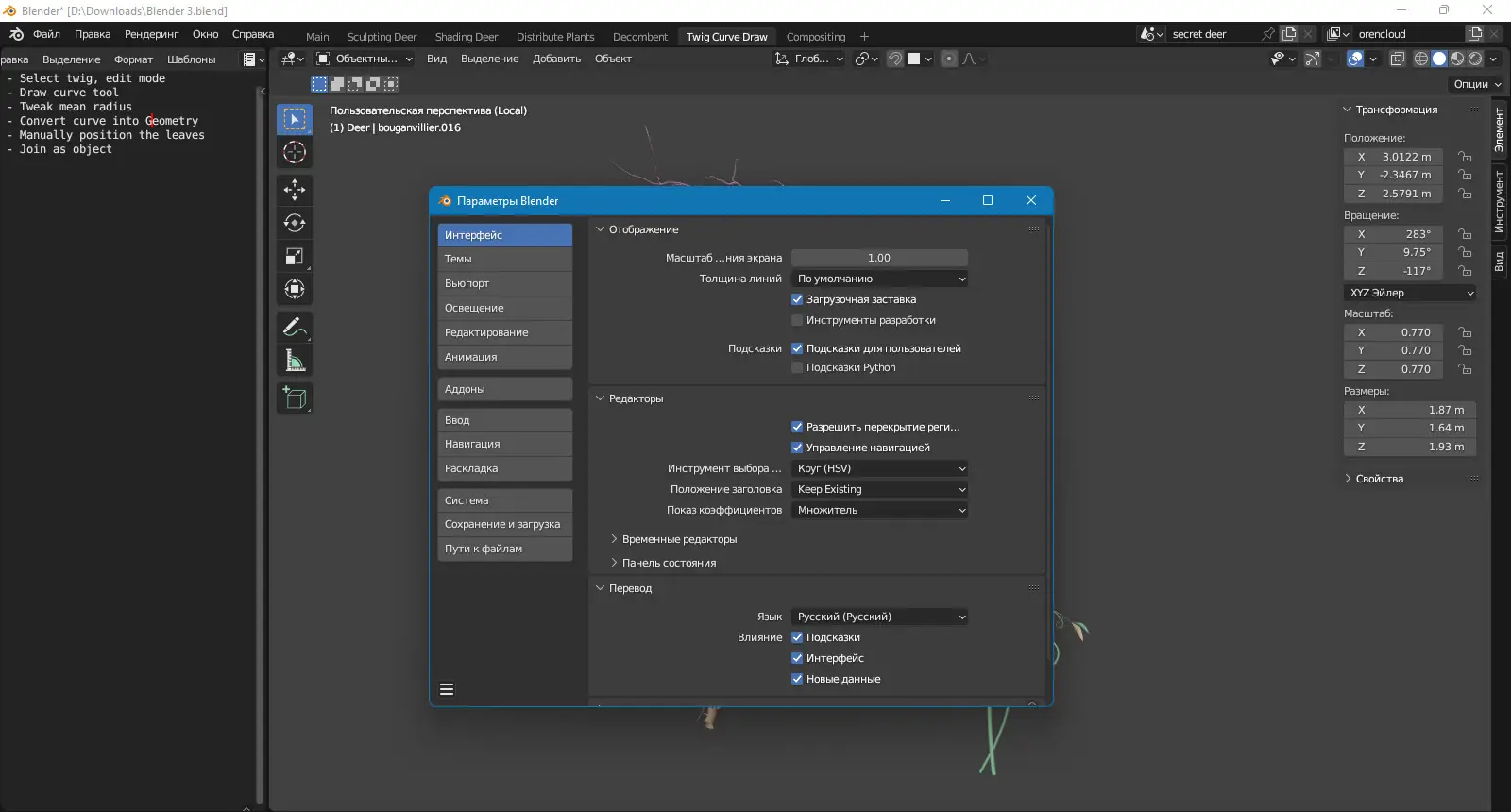
Task: Open language dropdown Русский
Action: point(880,617)
